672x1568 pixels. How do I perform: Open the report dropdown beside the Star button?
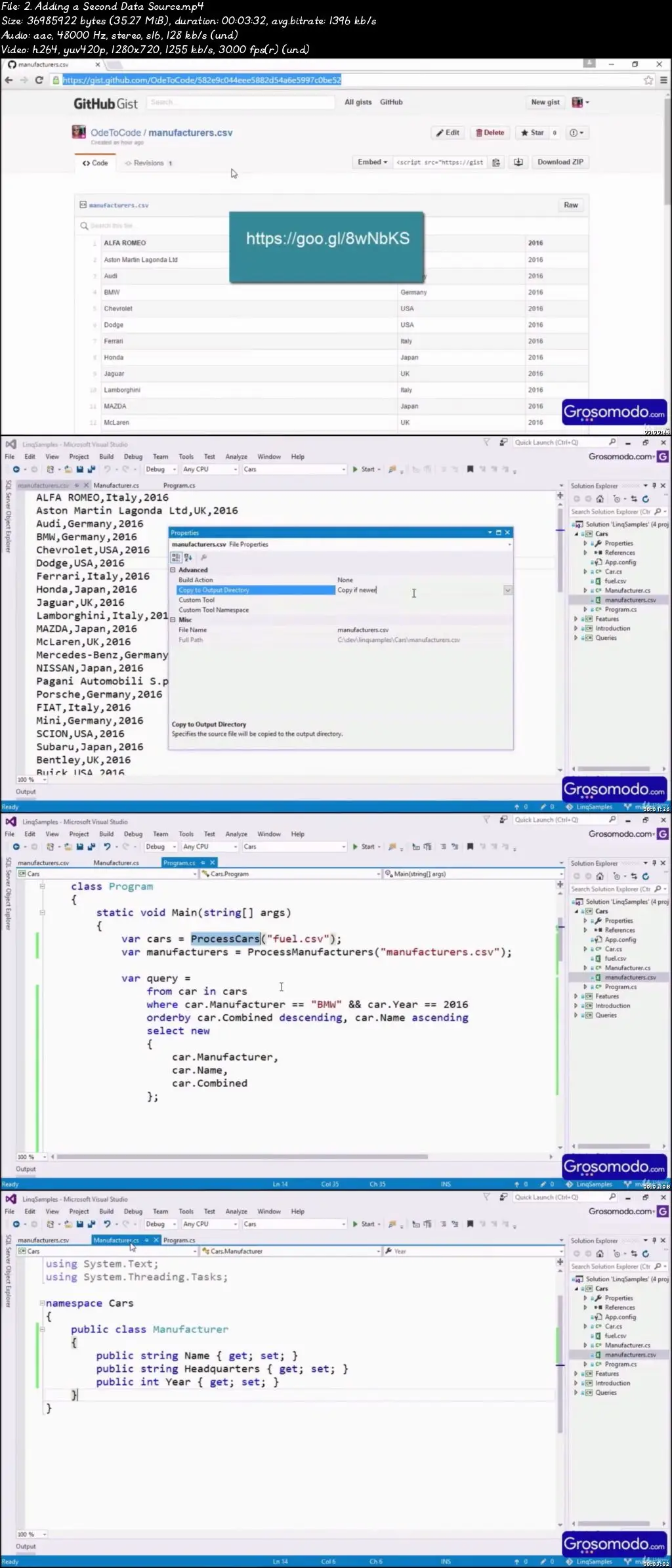pyautogui.click(x=576, y=133)
